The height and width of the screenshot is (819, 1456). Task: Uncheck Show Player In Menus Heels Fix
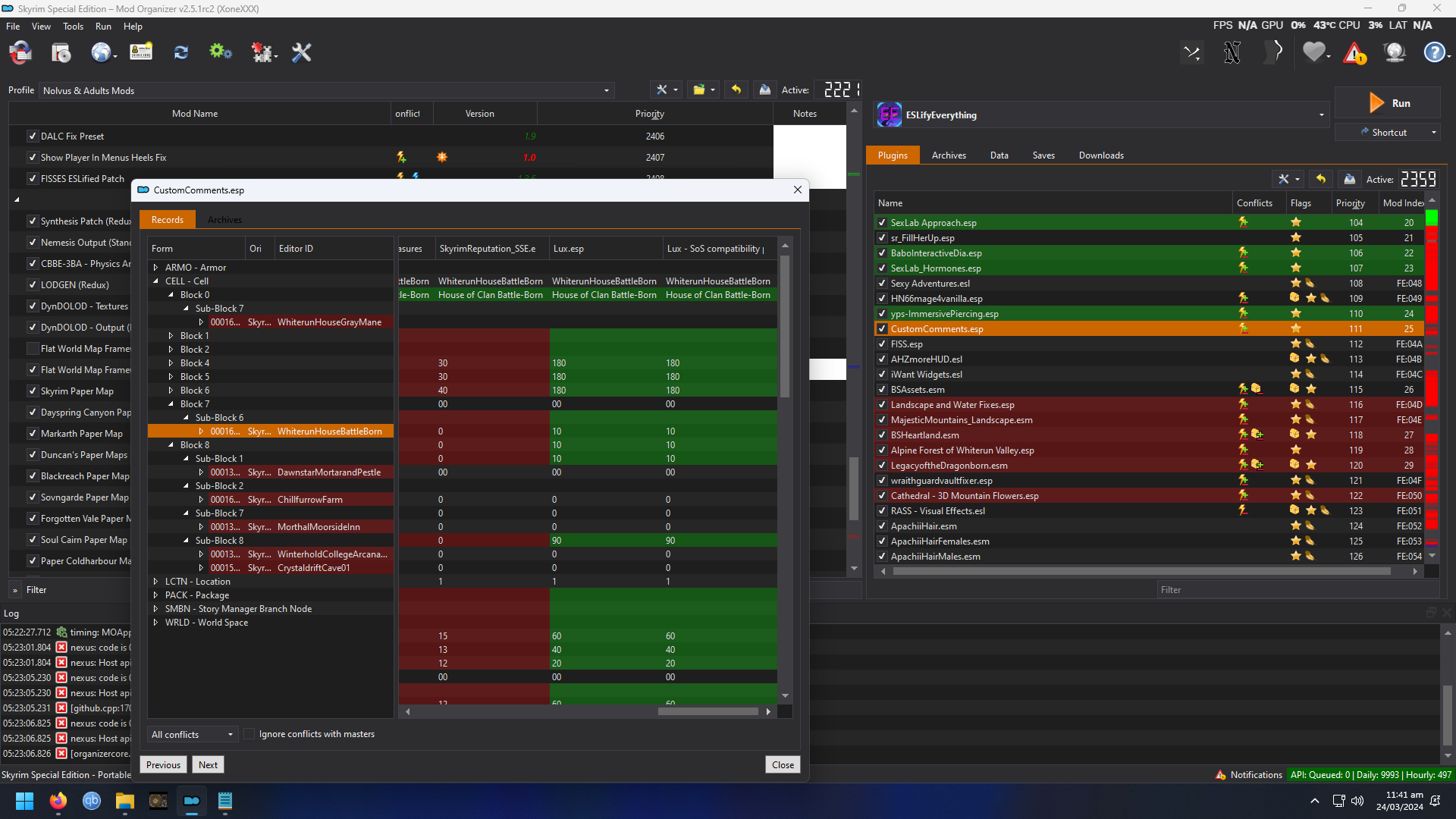(33, 158)
